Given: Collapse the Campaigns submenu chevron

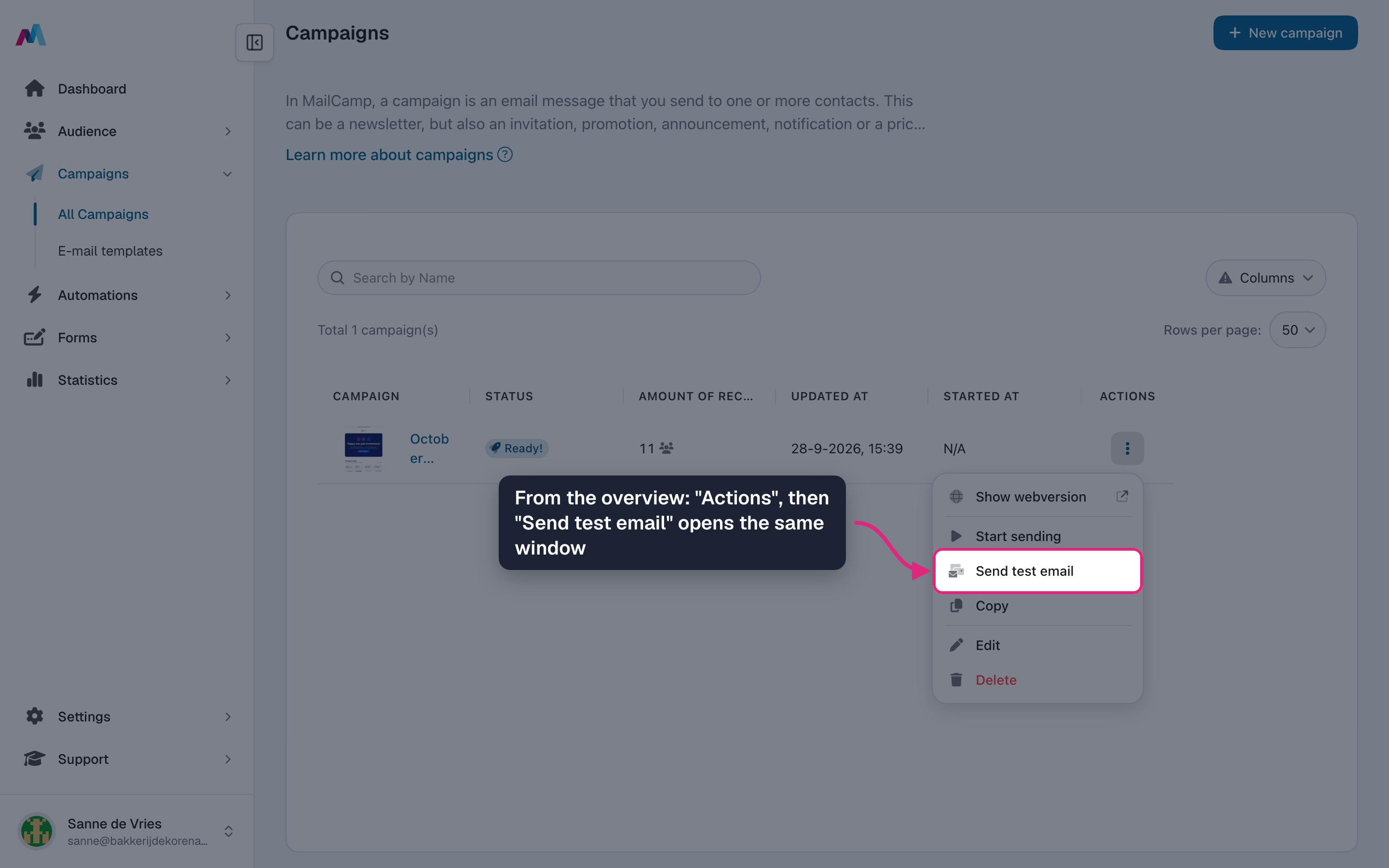Looking at the screenshot, I should click(x=228, y=174).
